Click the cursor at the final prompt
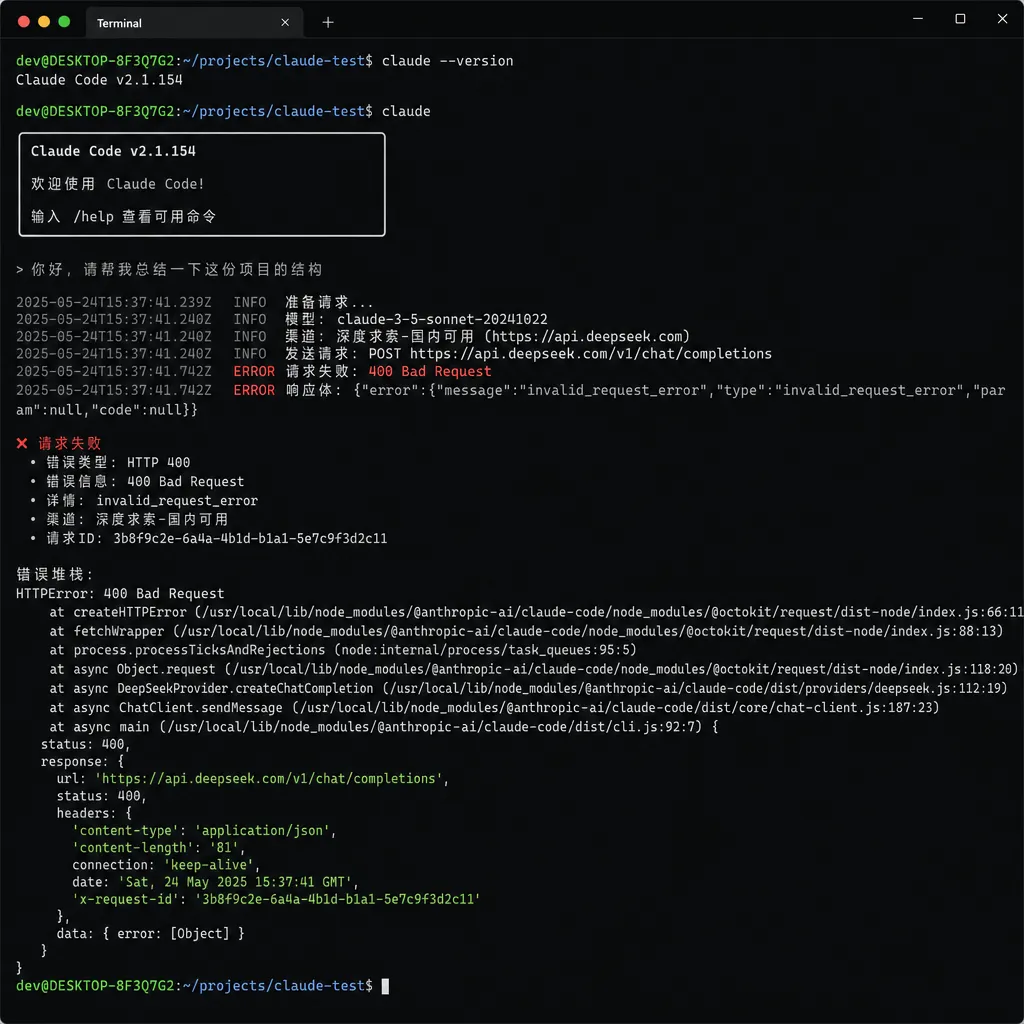The height and width of the screenshot is (1024, 1024). coord(385,986)
